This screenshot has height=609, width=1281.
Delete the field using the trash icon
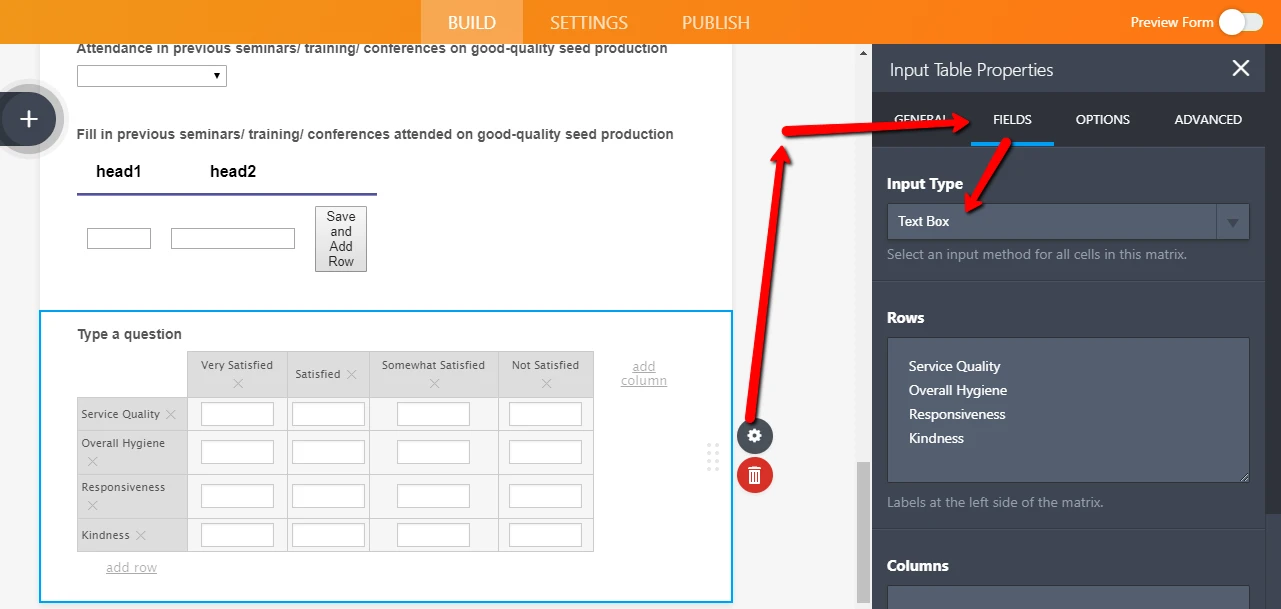pos(755,475)
